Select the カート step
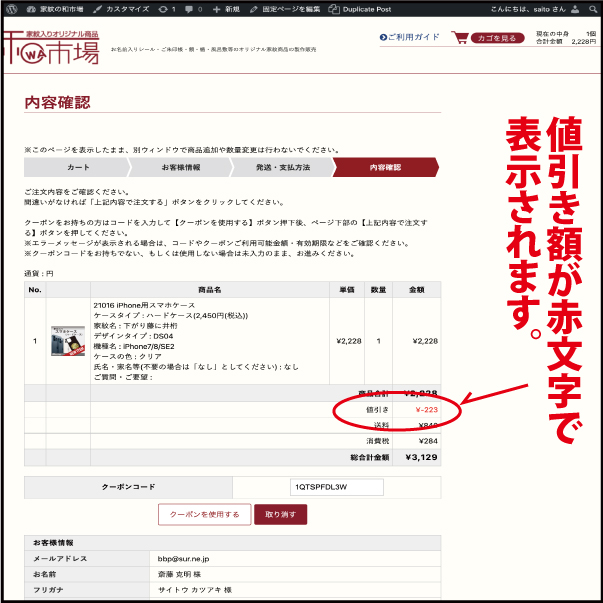603x603 pixels. (x=77, y=167)
